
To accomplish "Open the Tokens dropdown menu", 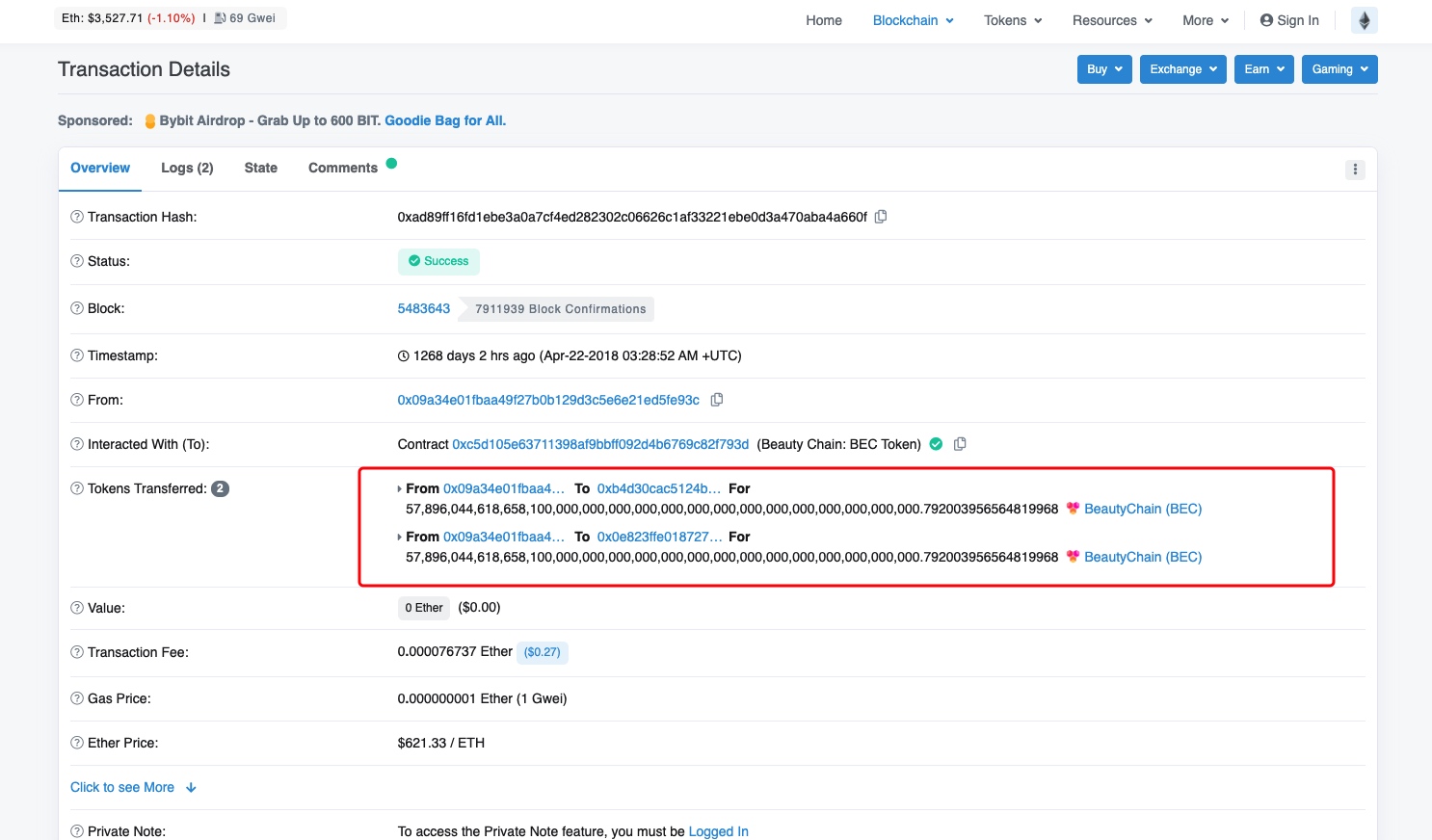I will (1013, 20).
